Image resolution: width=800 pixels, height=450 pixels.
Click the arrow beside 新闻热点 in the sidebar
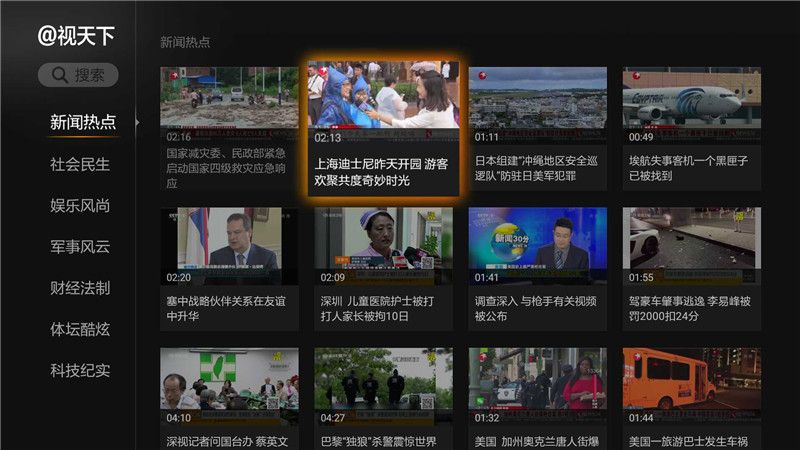137,122
